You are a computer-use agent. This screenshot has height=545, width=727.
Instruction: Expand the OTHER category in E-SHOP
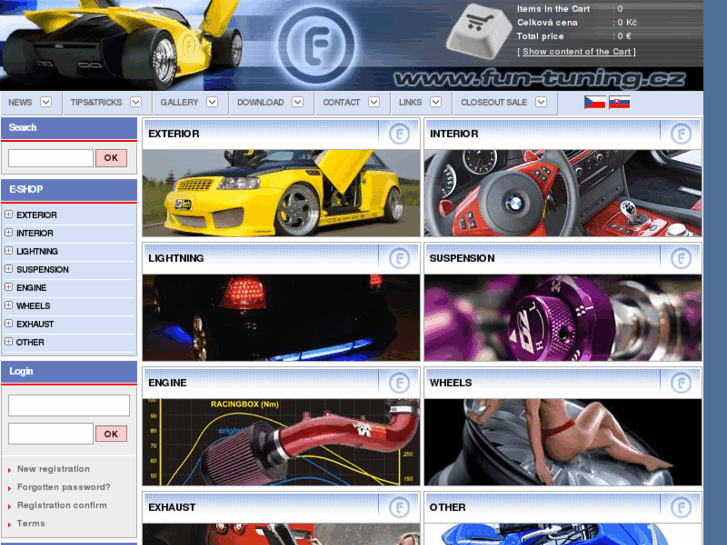point(9,341)
